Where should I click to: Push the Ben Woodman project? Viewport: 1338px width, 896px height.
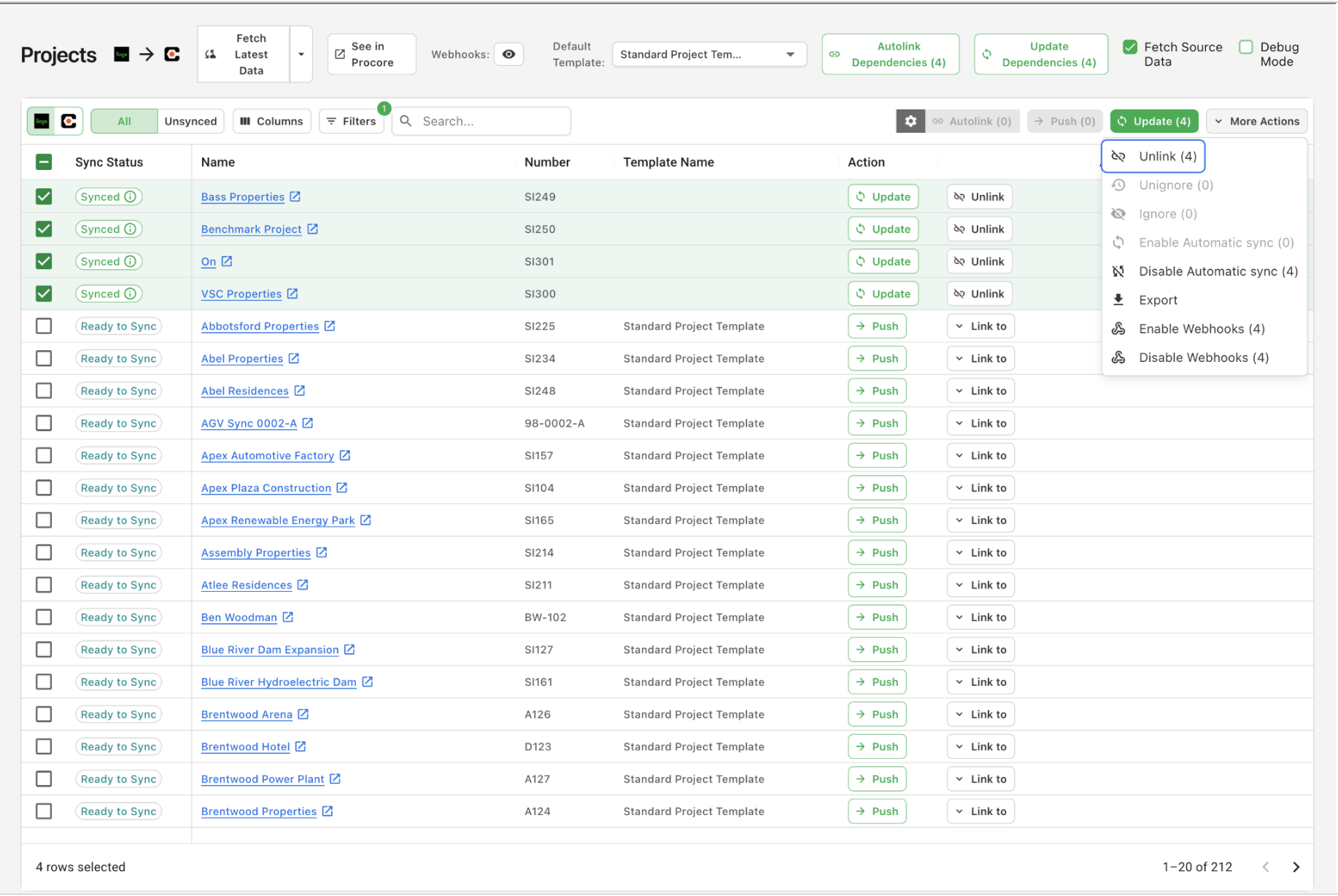(877, 617)
